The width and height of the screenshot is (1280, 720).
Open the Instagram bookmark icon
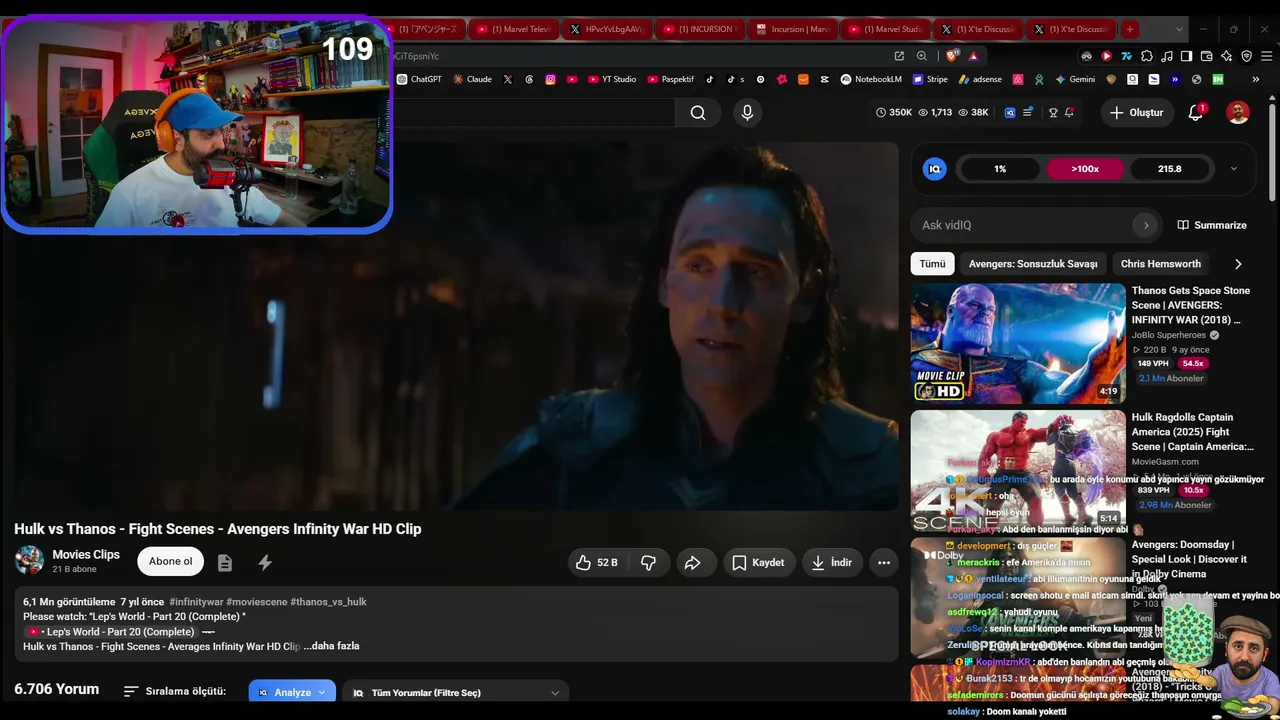click(x=550, y=79)
